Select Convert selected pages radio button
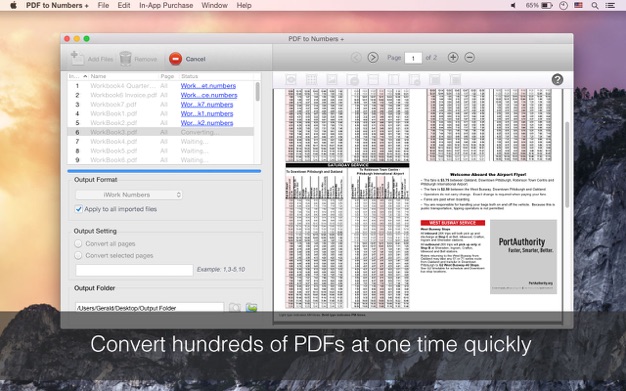 tap(78, 255)
